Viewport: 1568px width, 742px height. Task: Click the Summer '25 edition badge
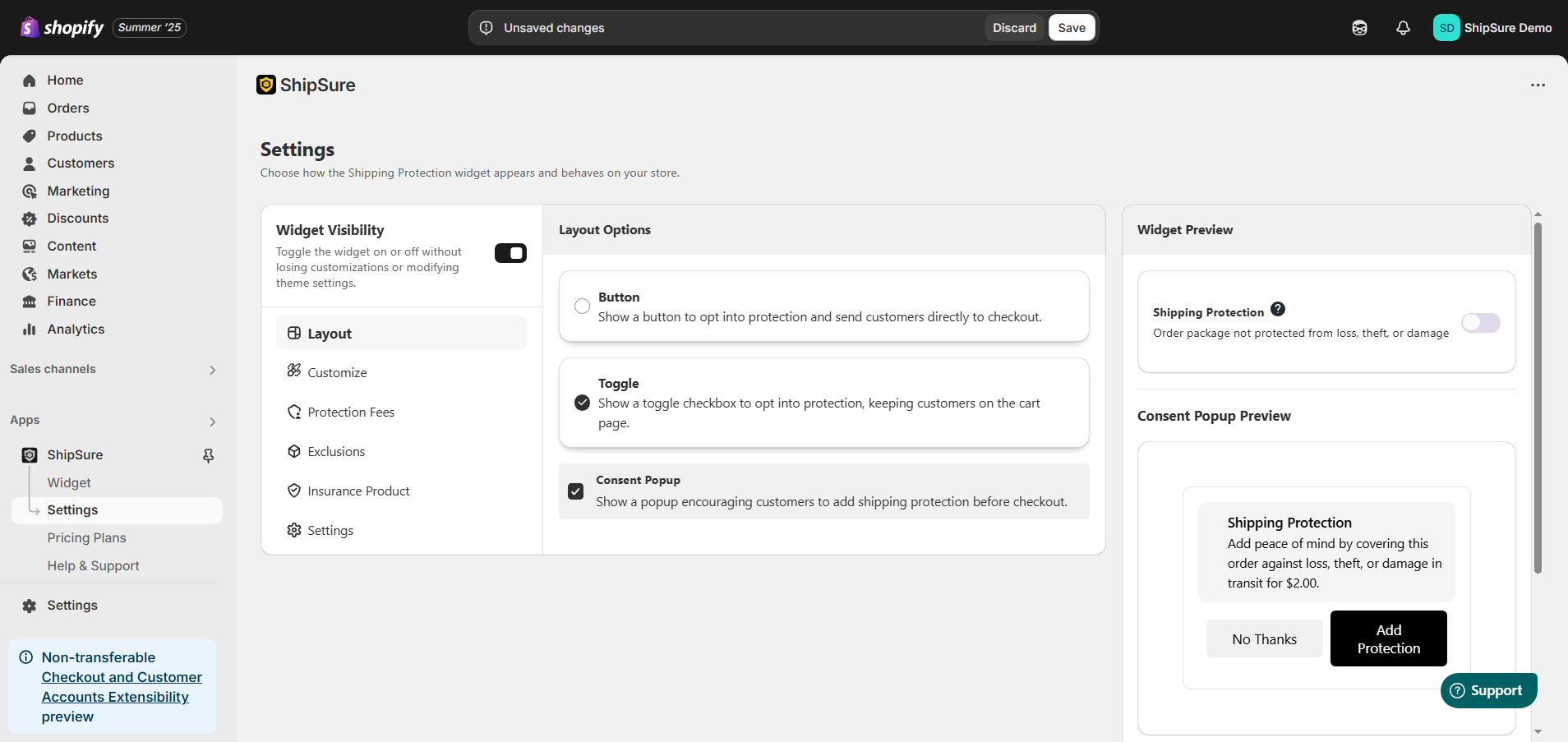click(150, 27)
